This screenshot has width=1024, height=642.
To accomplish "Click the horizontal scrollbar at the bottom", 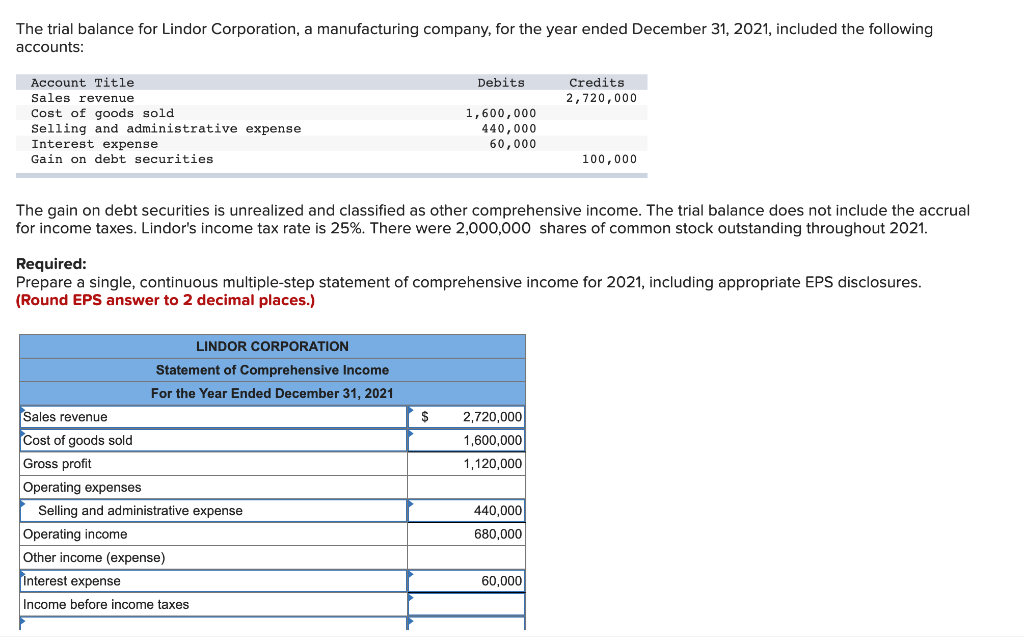I will coord(400,636).
